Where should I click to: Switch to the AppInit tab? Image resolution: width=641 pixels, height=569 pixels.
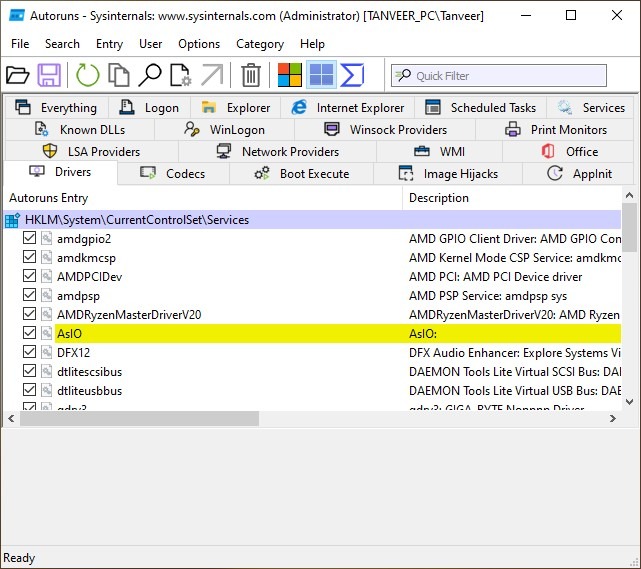579,174
